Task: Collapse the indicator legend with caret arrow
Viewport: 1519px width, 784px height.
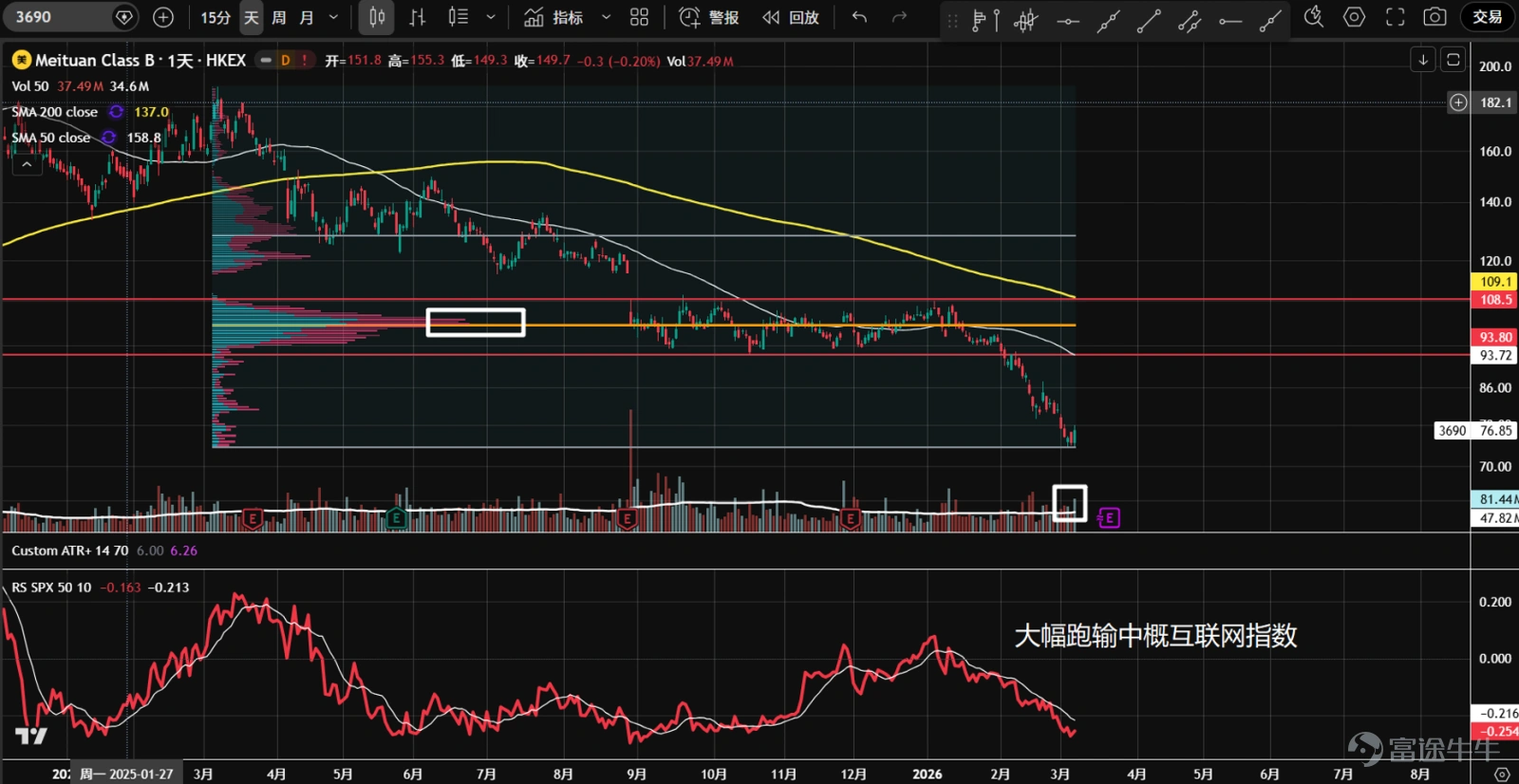Action: 27,164
